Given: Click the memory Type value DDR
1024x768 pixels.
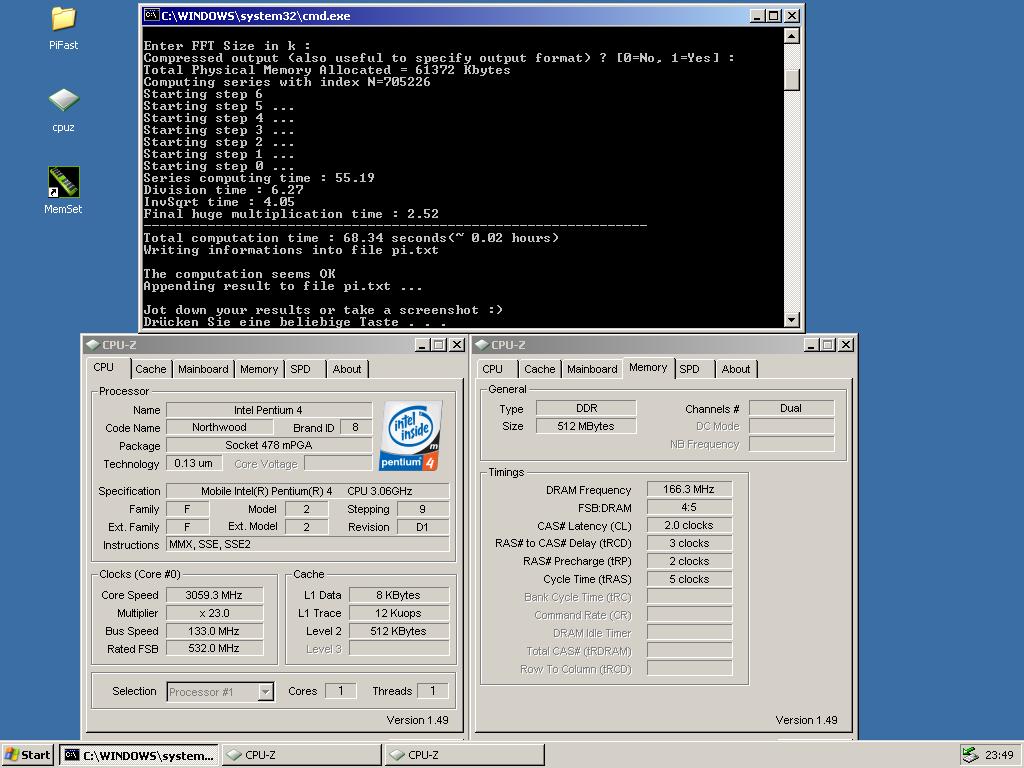Looking at the screenshot, I should tap(586, 408).
